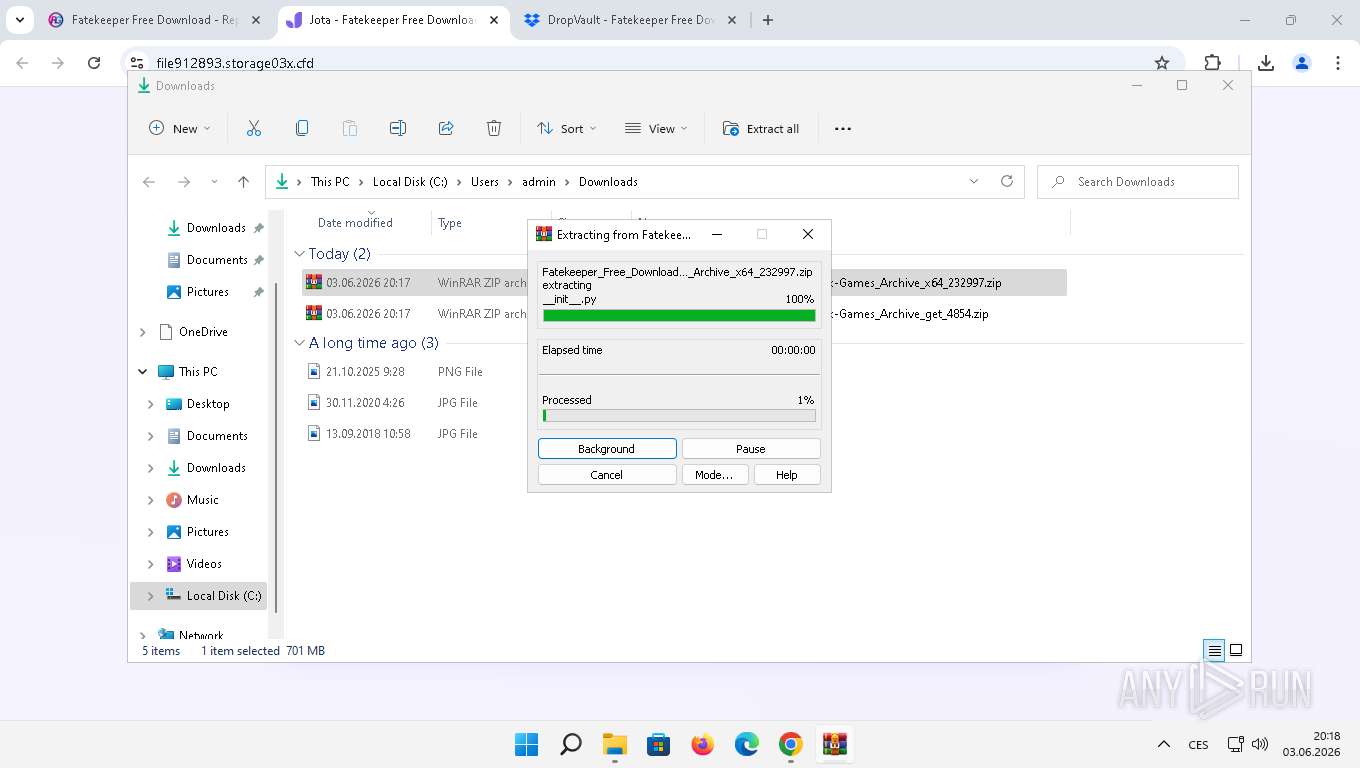
Task: Open the See more (three dots) menu
Action: pyautogui.click(x=843, y=128)
